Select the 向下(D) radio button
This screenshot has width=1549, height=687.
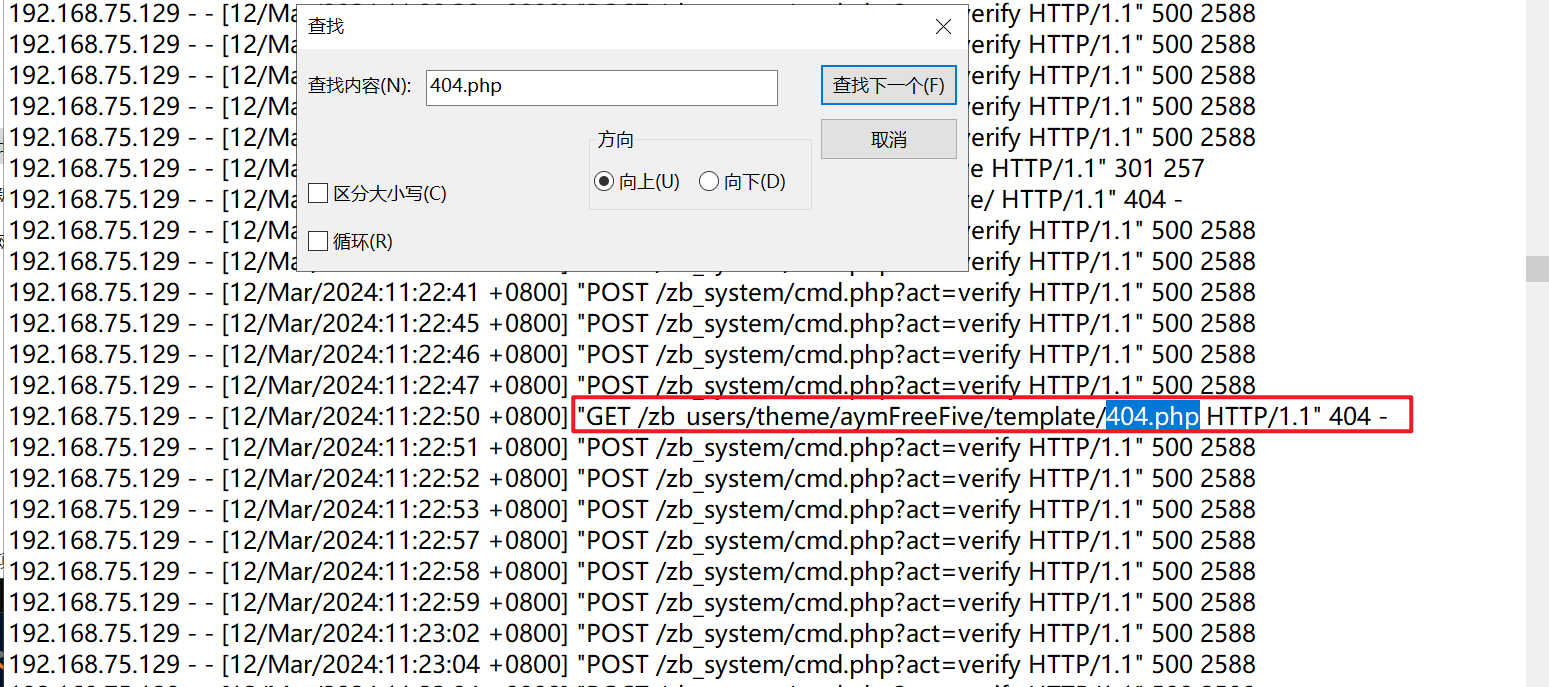709,182
